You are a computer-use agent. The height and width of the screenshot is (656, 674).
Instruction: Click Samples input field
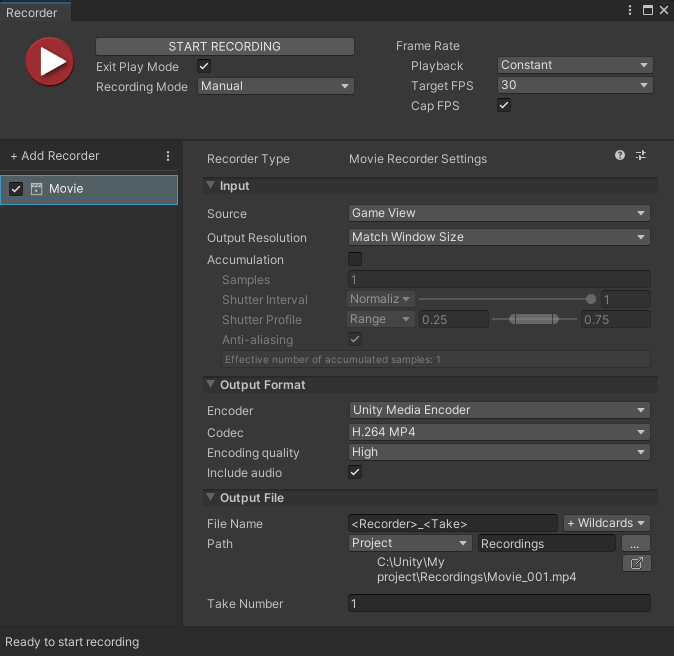(x=499, y=279)
